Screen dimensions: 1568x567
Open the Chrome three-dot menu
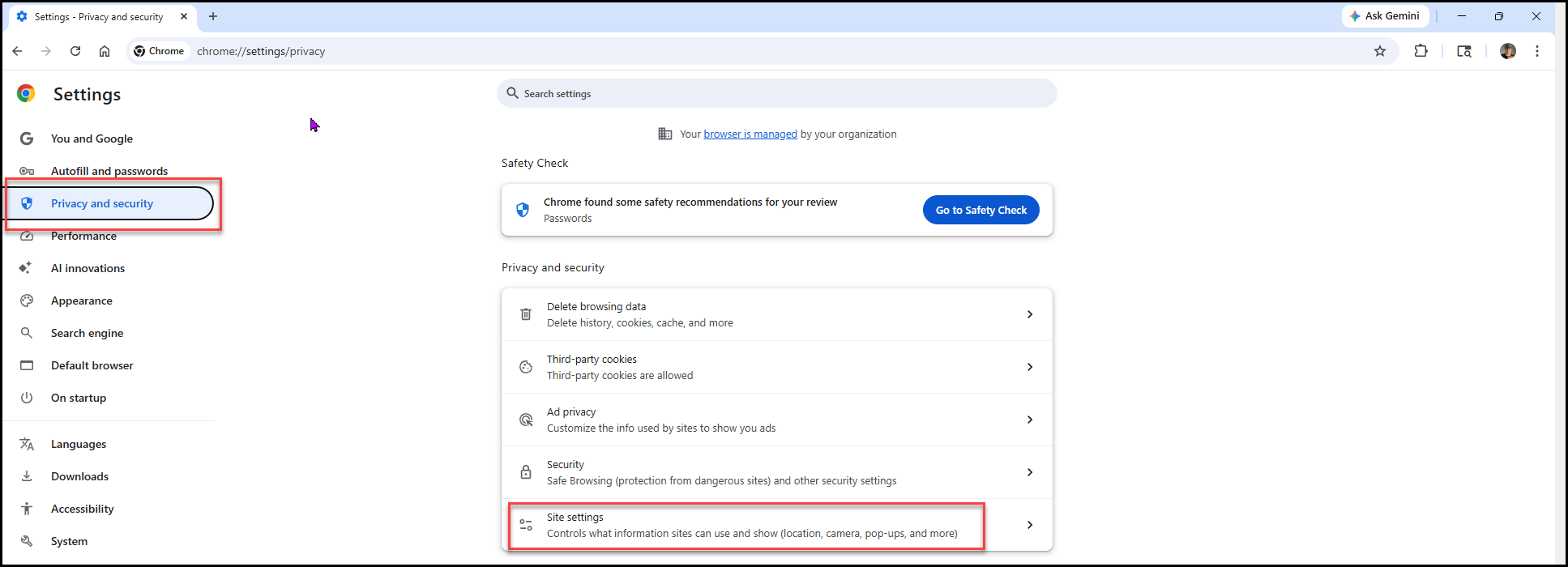(1537, 51)
